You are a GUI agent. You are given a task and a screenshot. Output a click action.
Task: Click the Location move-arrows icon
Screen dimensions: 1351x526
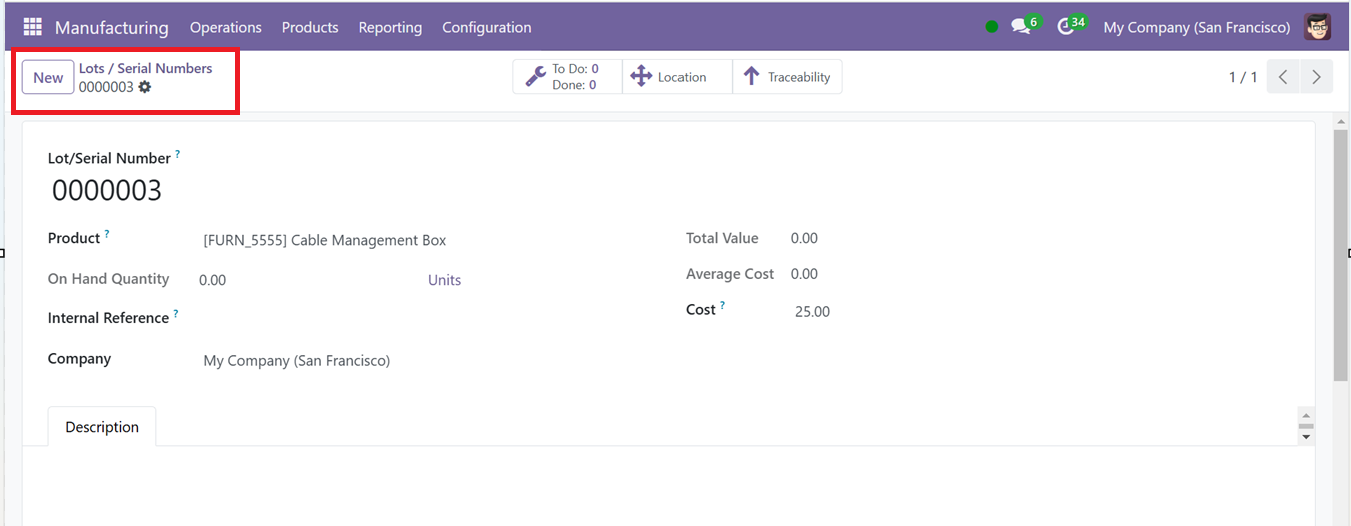(641, 77)
